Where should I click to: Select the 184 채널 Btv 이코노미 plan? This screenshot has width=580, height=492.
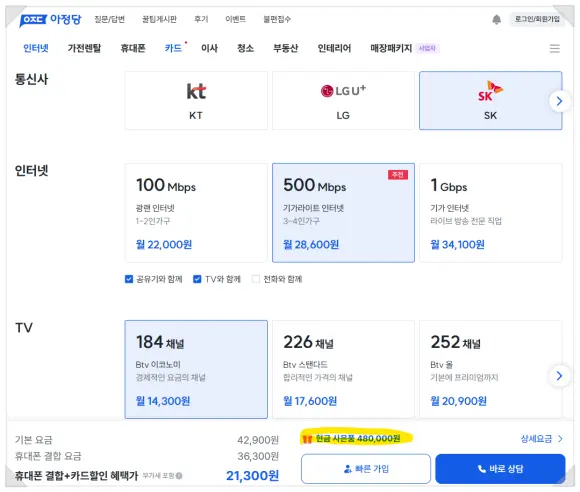coord(196,369)
